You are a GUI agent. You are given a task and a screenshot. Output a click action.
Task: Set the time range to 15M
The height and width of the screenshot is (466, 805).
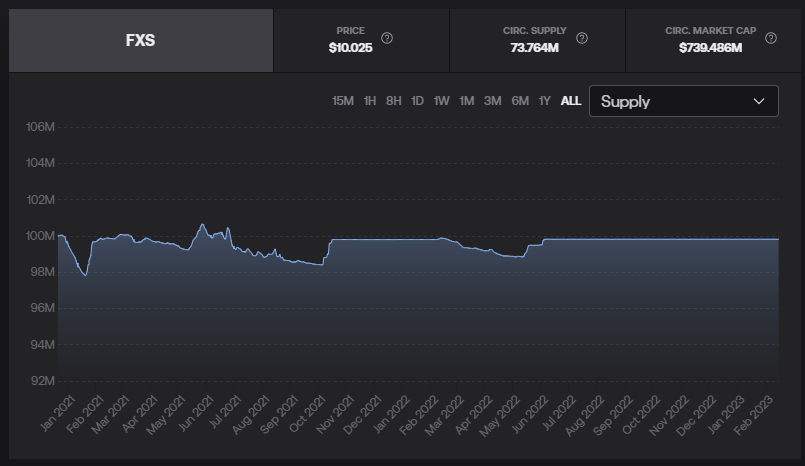342,101
